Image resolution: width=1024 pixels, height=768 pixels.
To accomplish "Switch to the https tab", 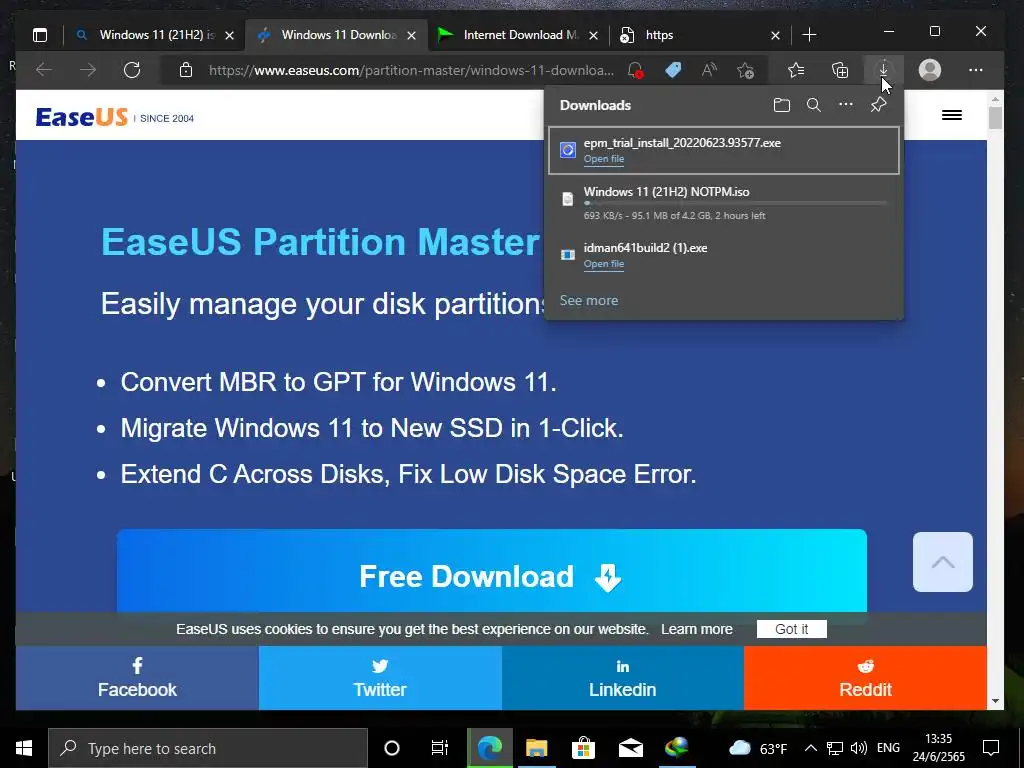I will point(699,35).
